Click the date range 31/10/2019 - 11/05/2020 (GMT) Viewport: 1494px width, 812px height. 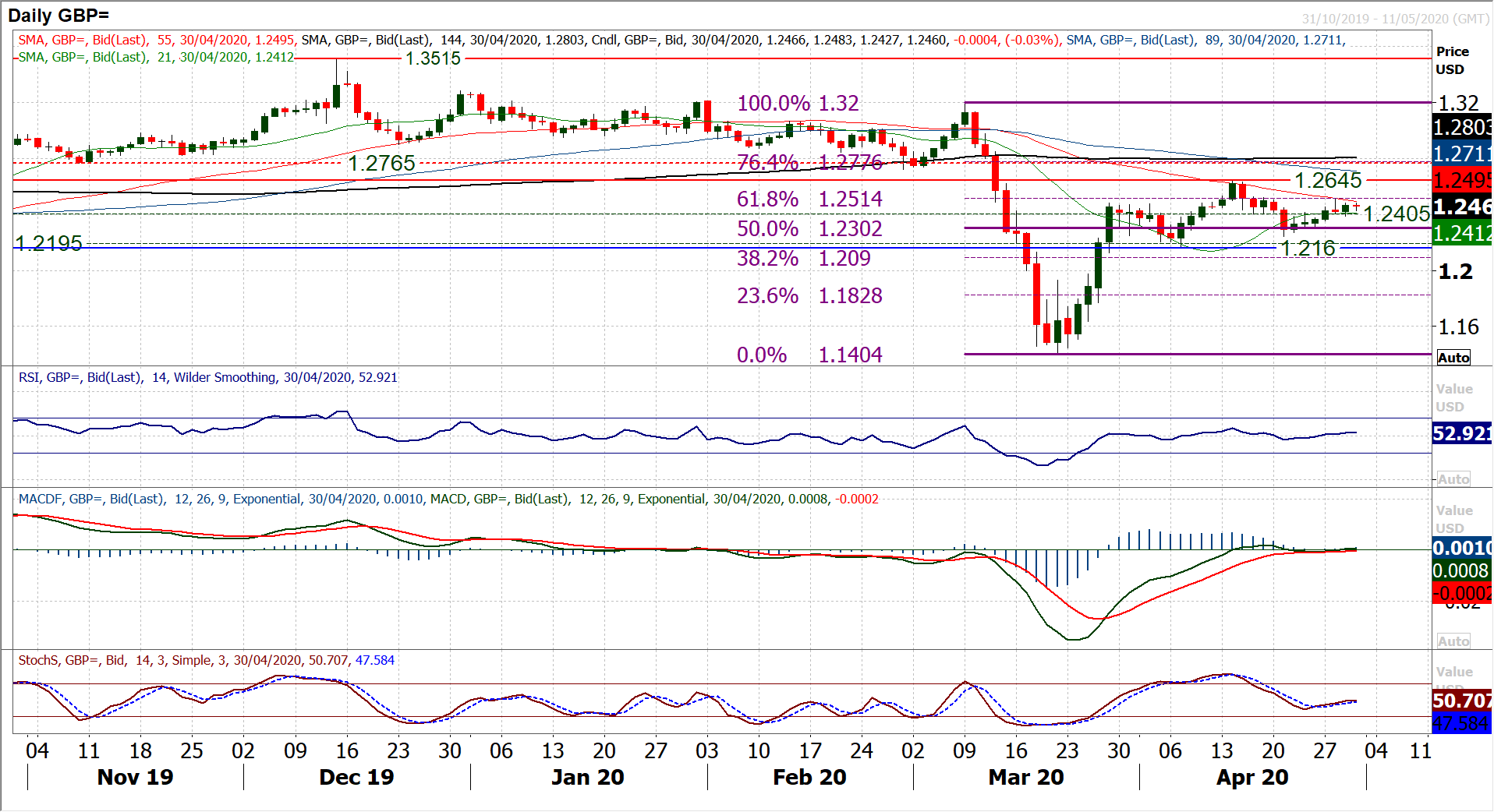pyautogui.click(x=1395, y=19)
